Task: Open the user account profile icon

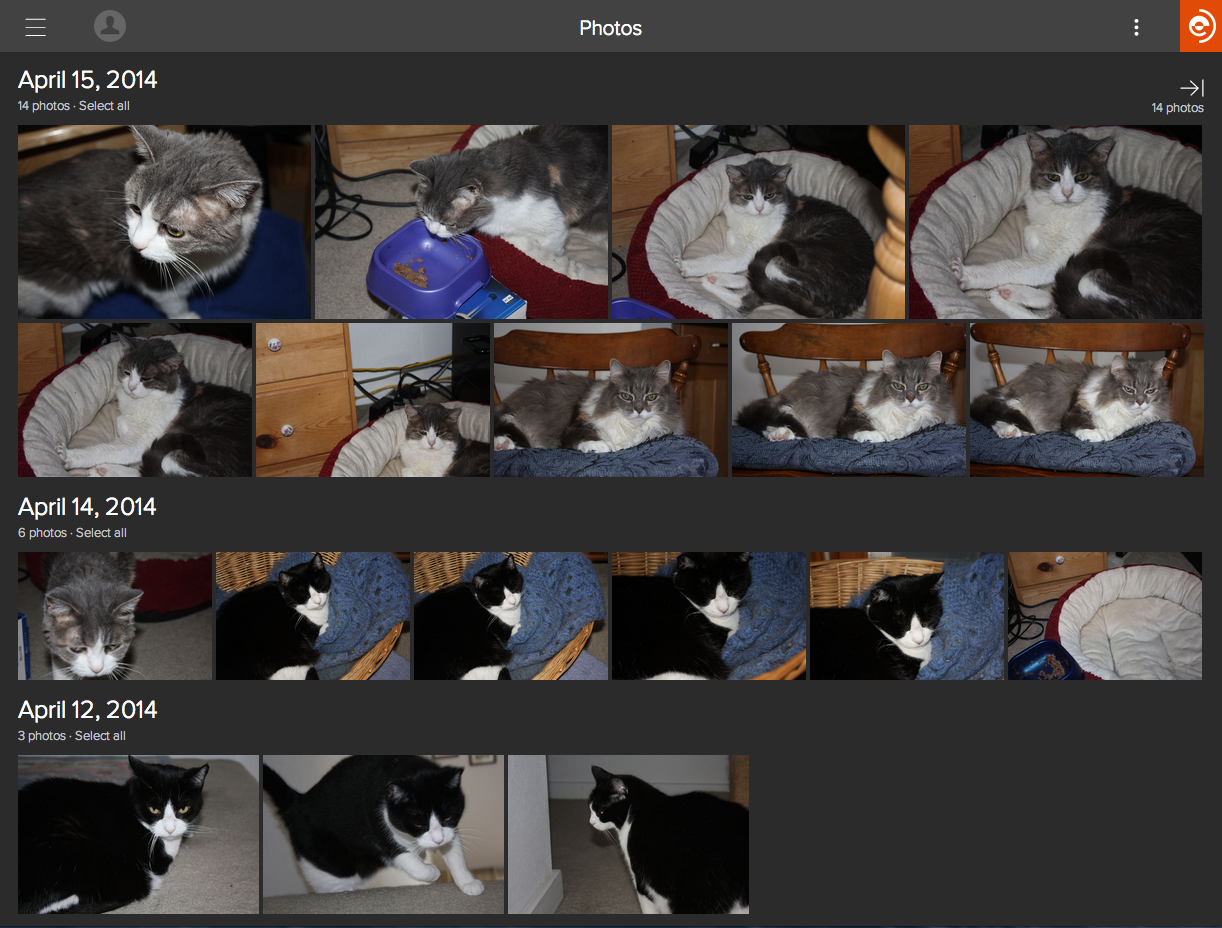Action: 110,26
